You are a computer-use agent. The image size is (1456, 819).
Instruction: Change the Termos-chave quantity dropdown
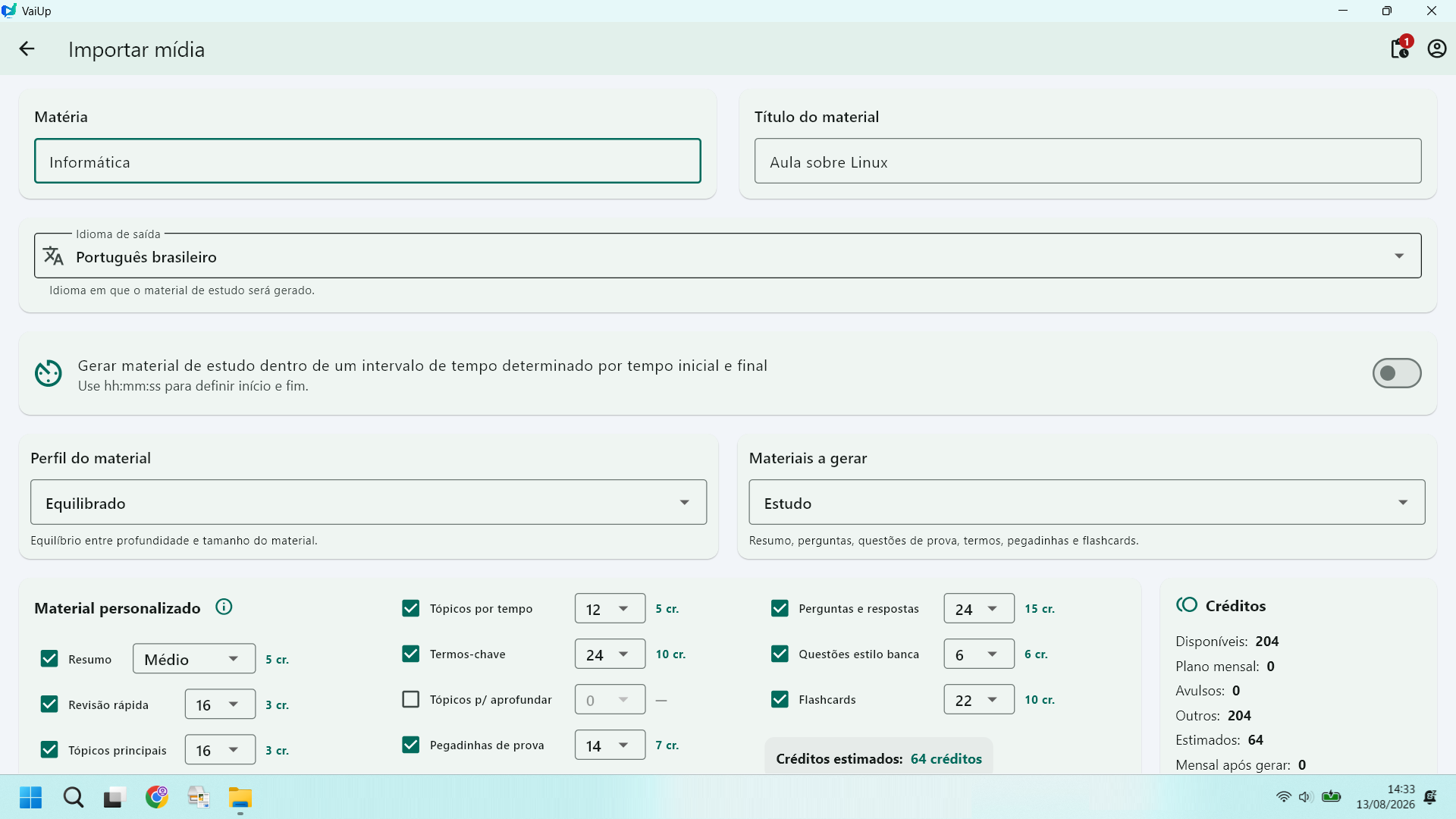point(610,654)
